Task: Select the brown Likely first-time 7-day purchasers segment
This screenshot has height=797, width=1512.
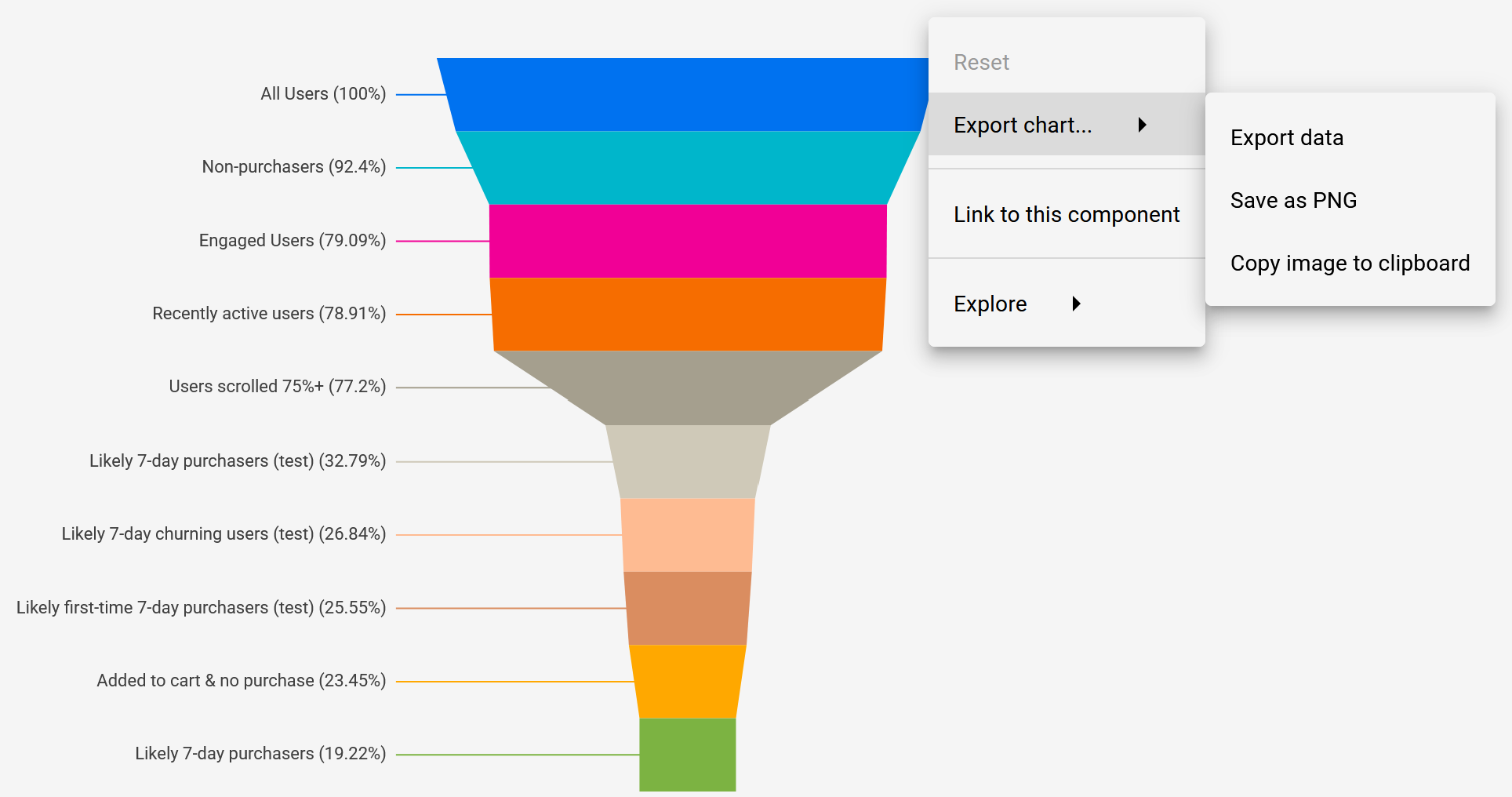Action: pos(688,608)
